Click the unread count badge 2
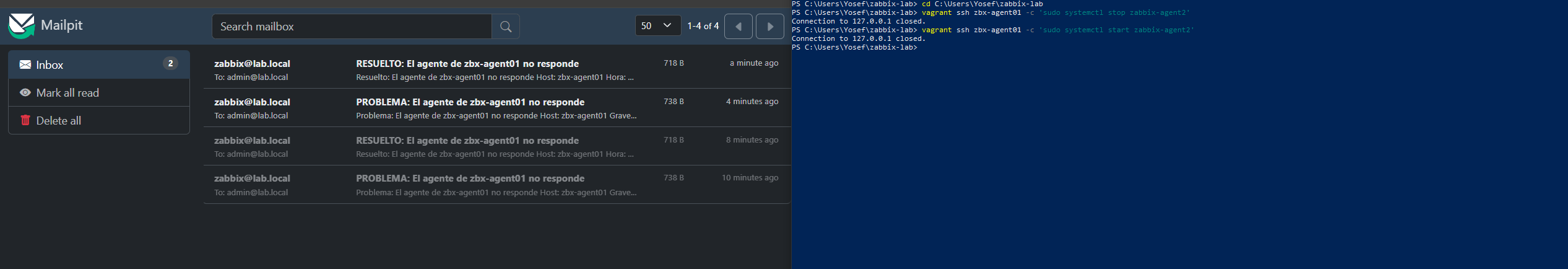Image resolution: width=1568 pixels, height=269 pixels. 170,64
